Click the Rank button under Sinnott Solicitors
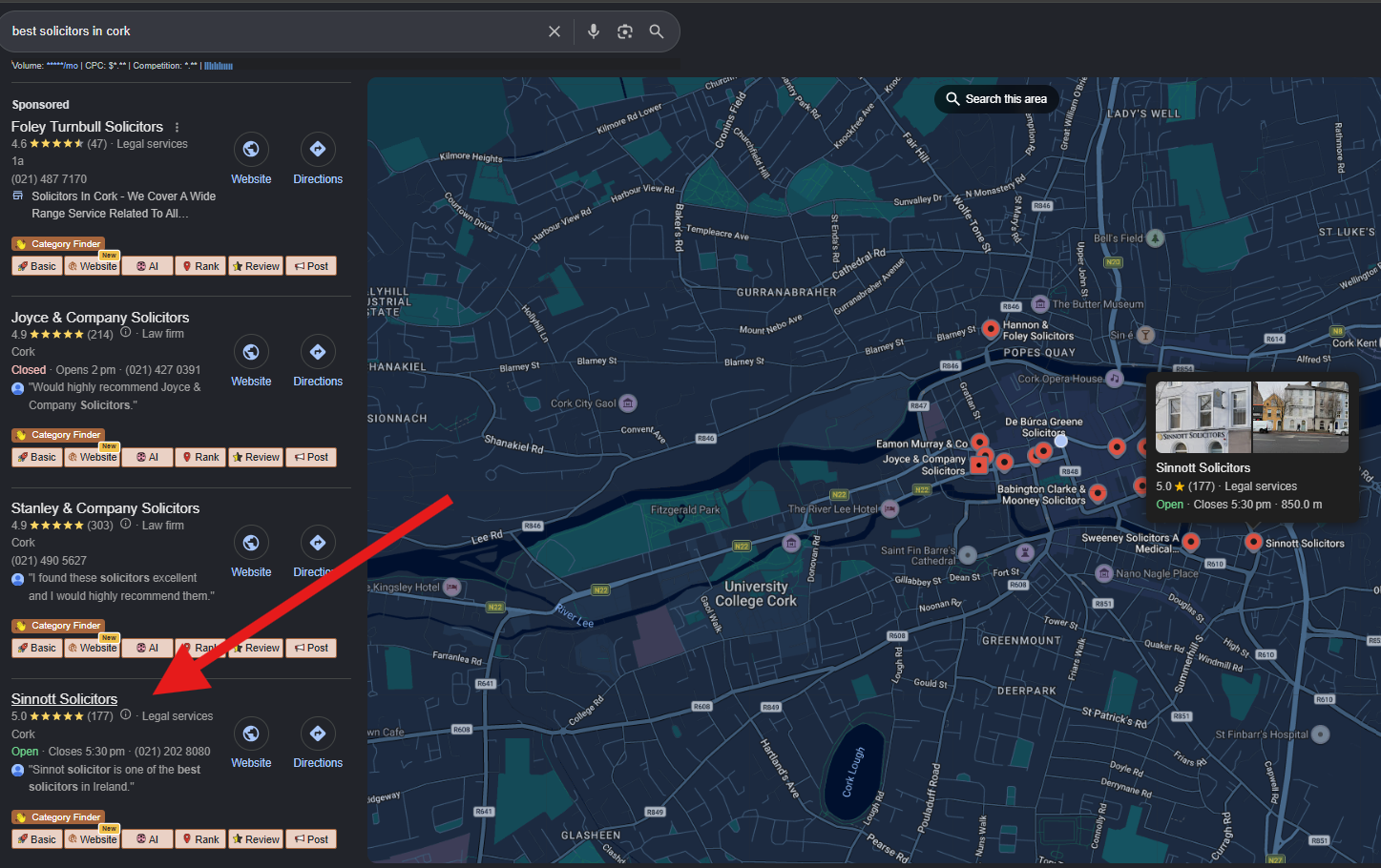 click(200, 839)
